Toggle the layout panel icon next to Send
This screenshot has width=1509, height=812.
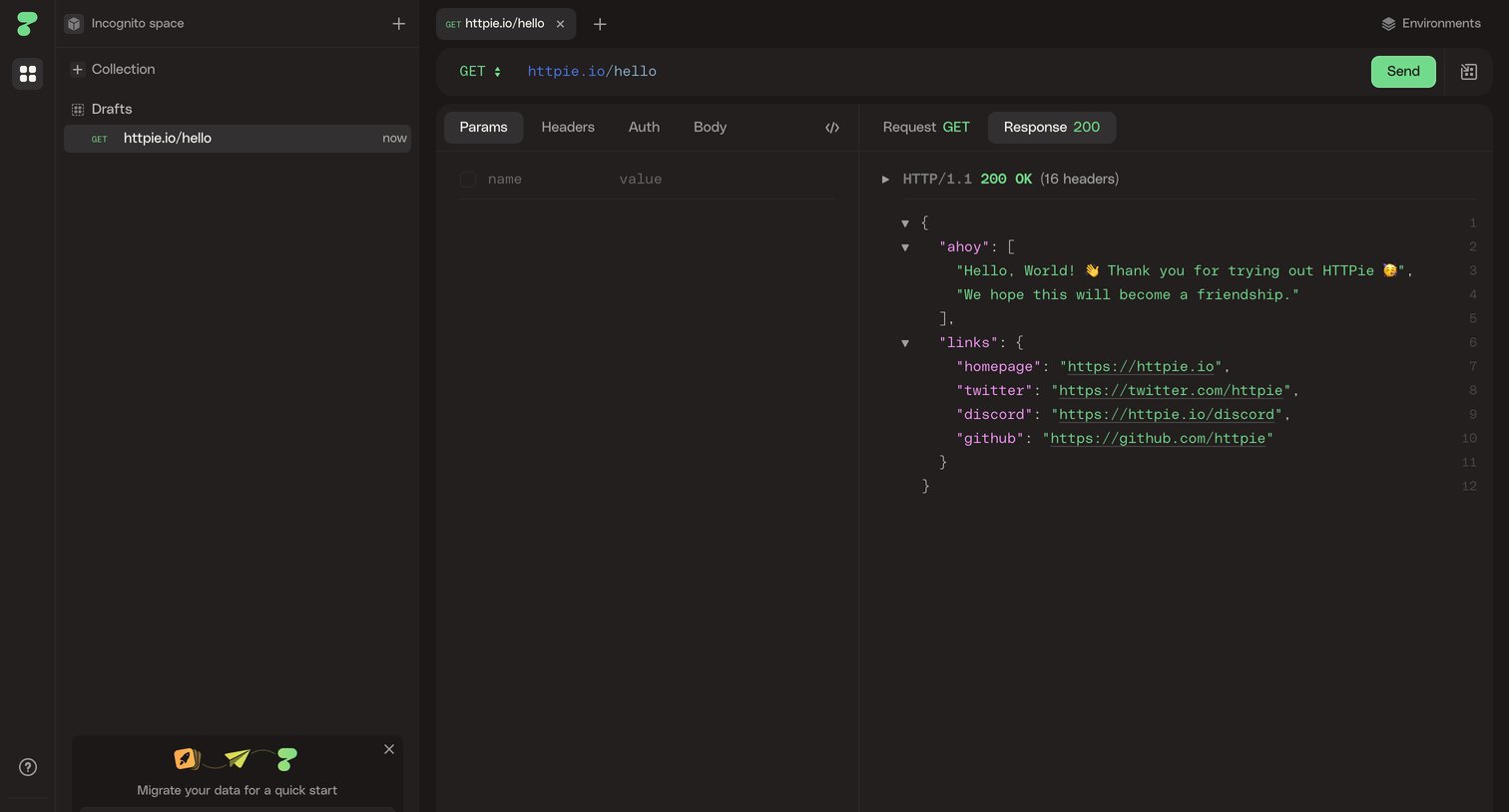1469,71
